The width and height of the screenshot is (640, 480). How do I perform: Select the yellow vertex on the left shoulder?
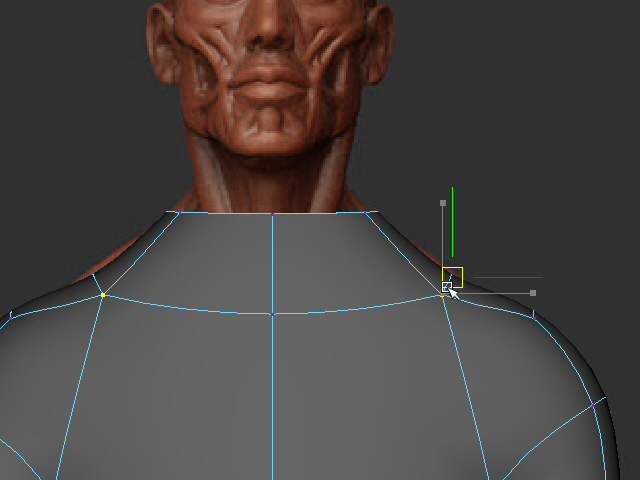click(103, 295)
